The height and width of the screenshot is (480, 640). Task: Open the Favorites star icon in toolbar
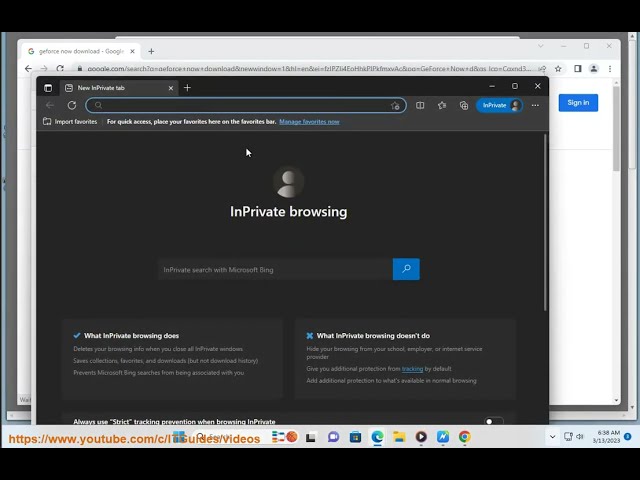(x=442, y=105)
